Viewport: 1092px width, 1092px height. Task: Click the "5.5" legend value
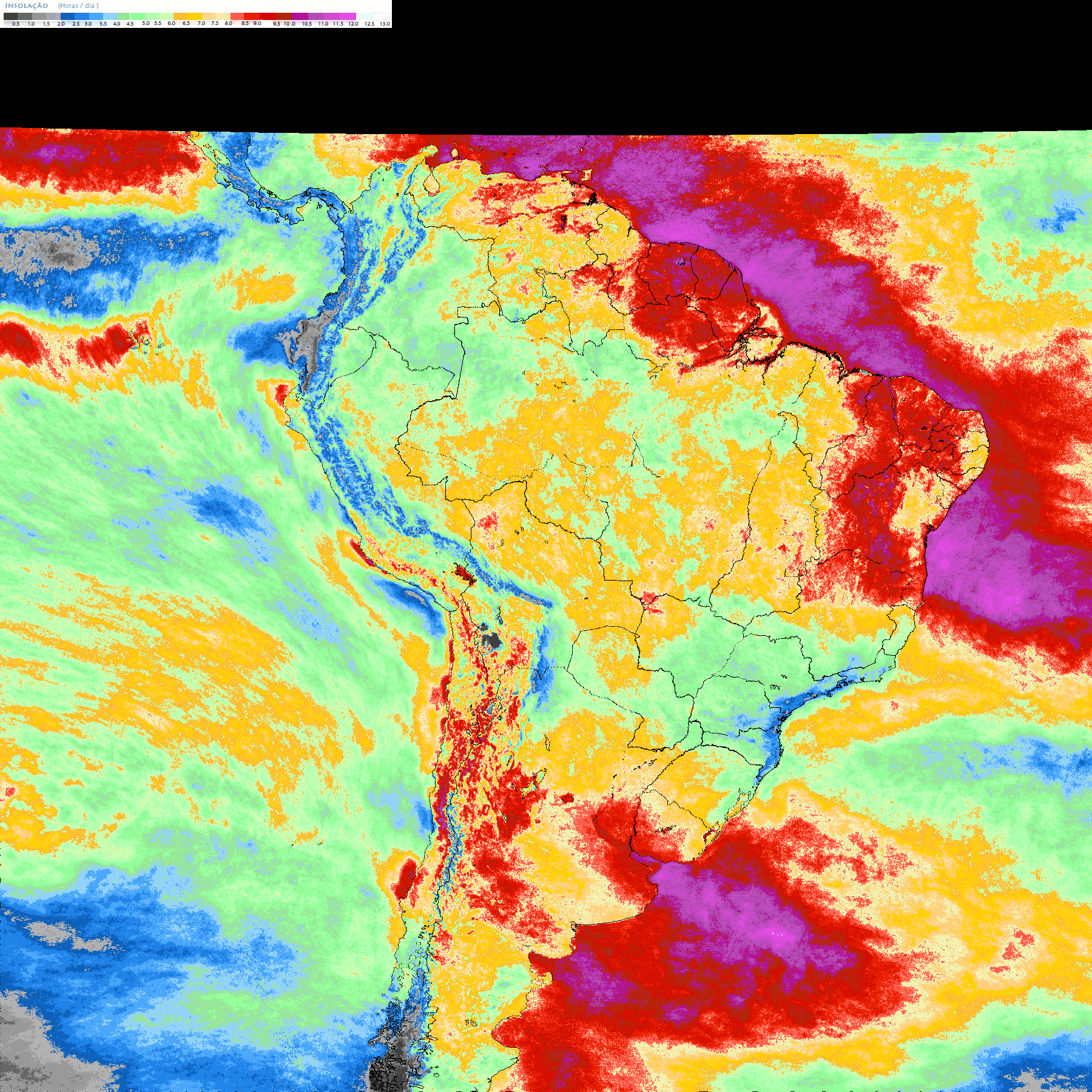tap(158, 23)
